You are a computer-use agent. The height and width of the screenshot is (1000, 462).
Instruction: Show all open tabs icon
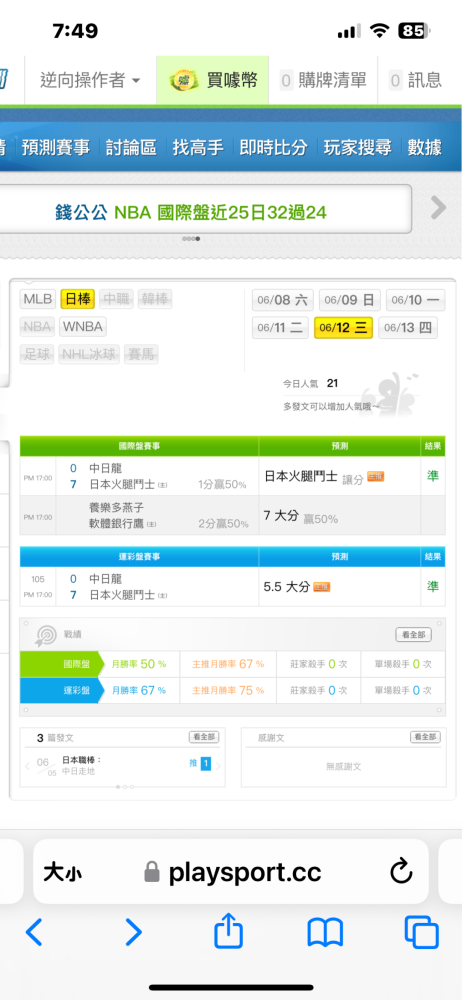[422, 932]
